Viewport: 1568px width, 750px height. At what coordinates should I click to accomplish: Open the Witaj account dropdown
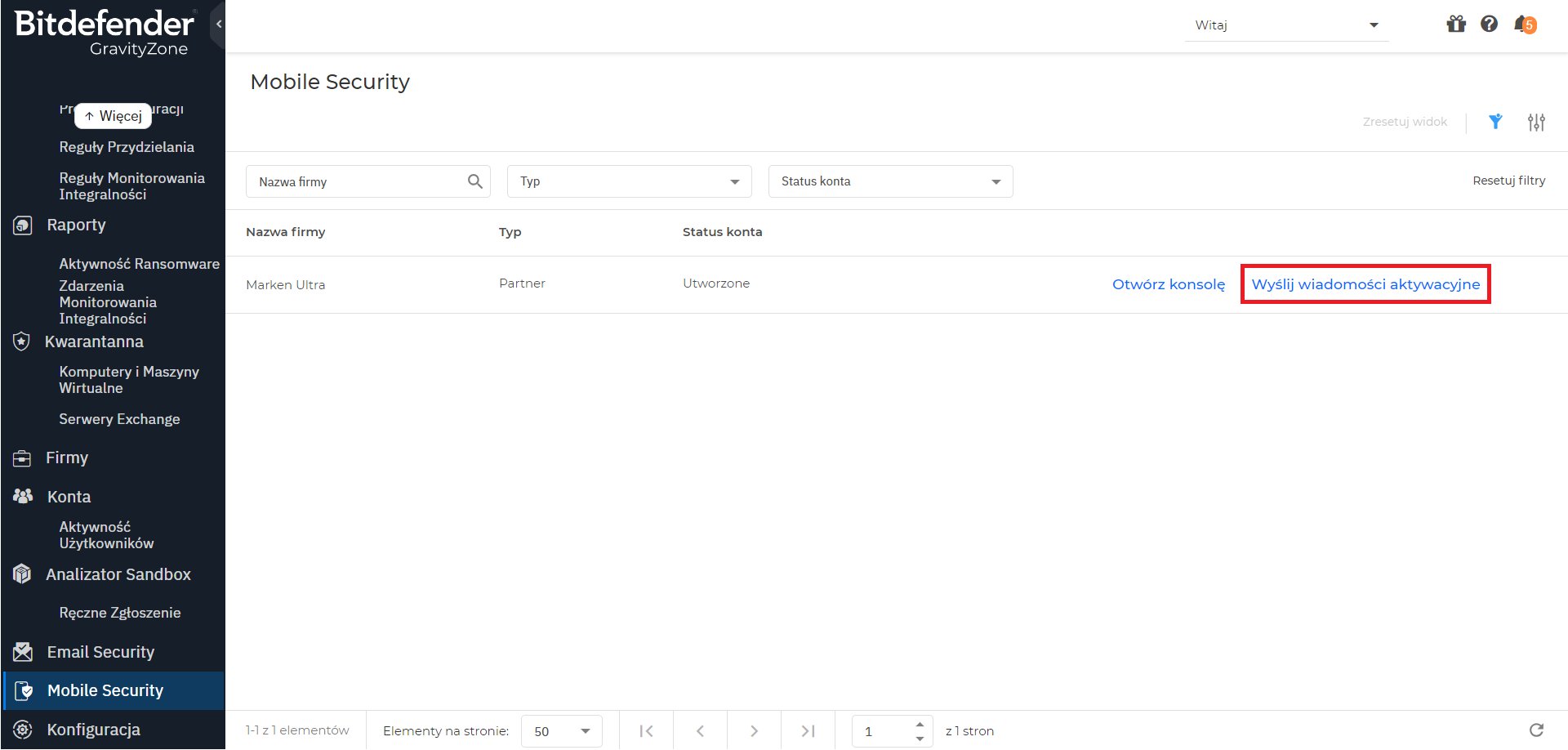pos(1286,25)
